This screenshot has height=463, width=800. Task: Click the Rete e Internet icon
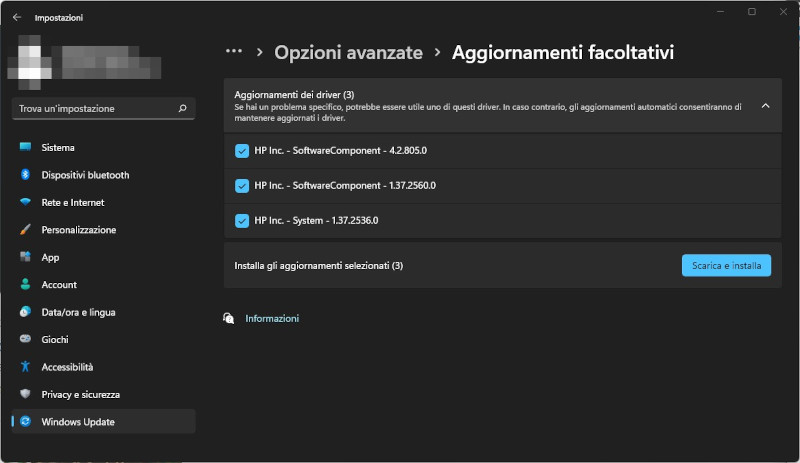[x=26, y=202]
